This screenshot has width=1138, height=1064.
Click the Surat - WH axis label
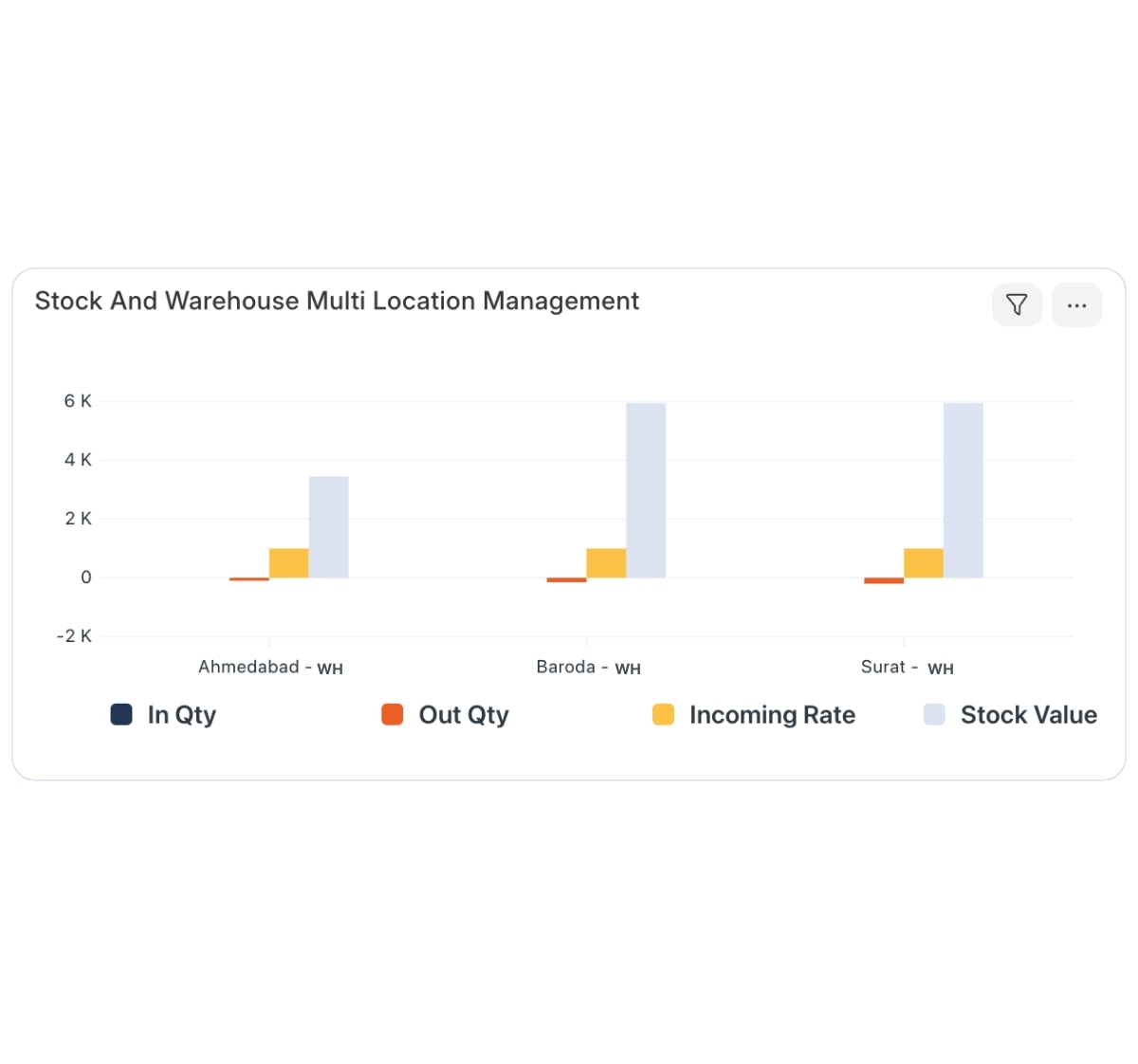click(x=907, y=668)
